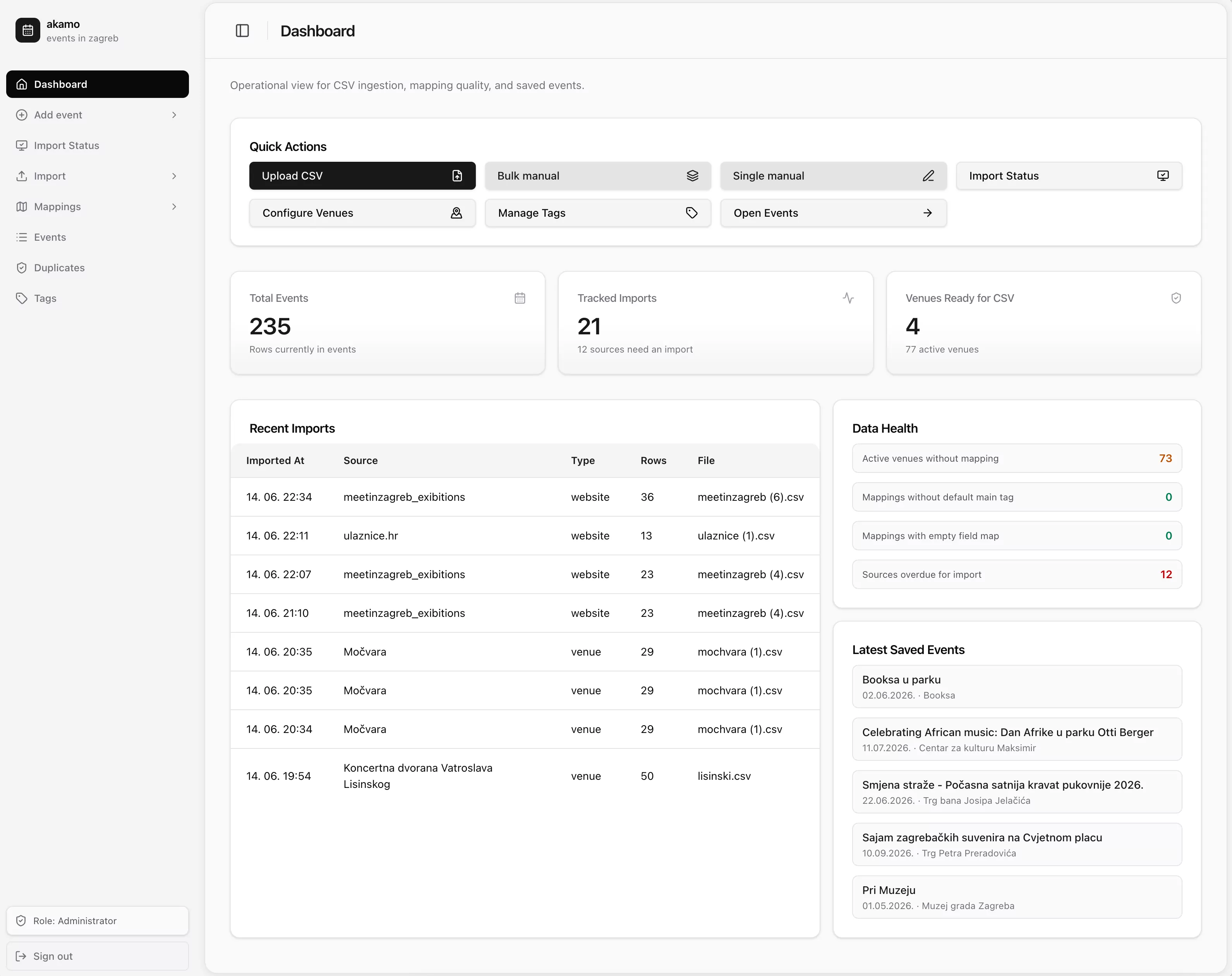Viewport: 1232px width, 976px height.
Task: Click the Configure Venues button
Action: coord(362,213)
